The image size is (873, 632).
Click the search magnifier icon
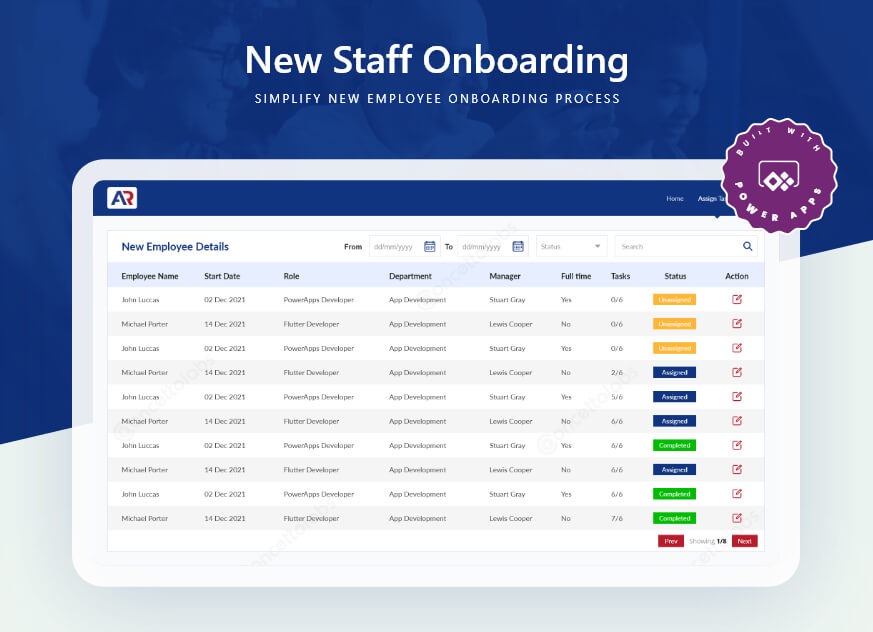[748, 246]
